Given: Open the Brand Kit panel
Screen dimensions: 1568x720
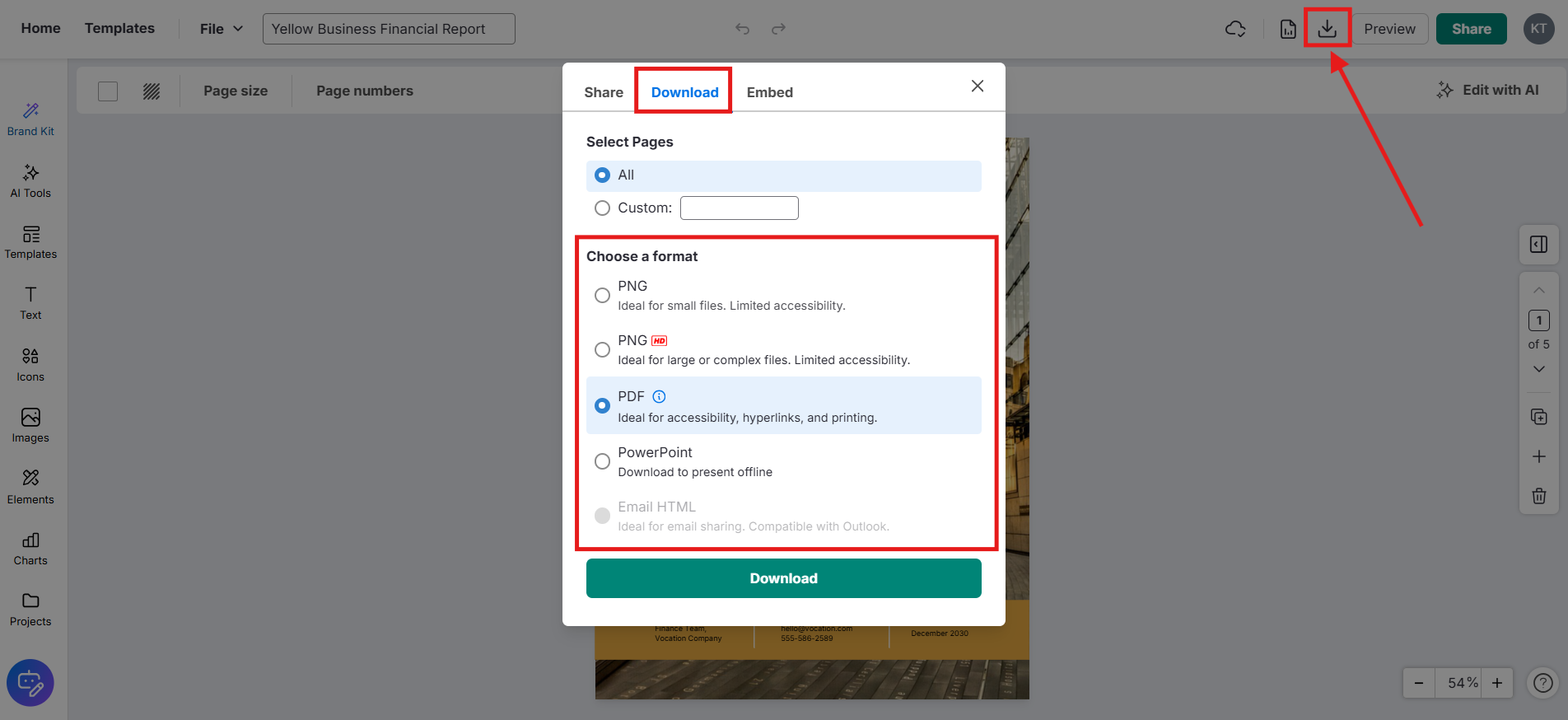Looking at the screenshot, I should 30,119.
